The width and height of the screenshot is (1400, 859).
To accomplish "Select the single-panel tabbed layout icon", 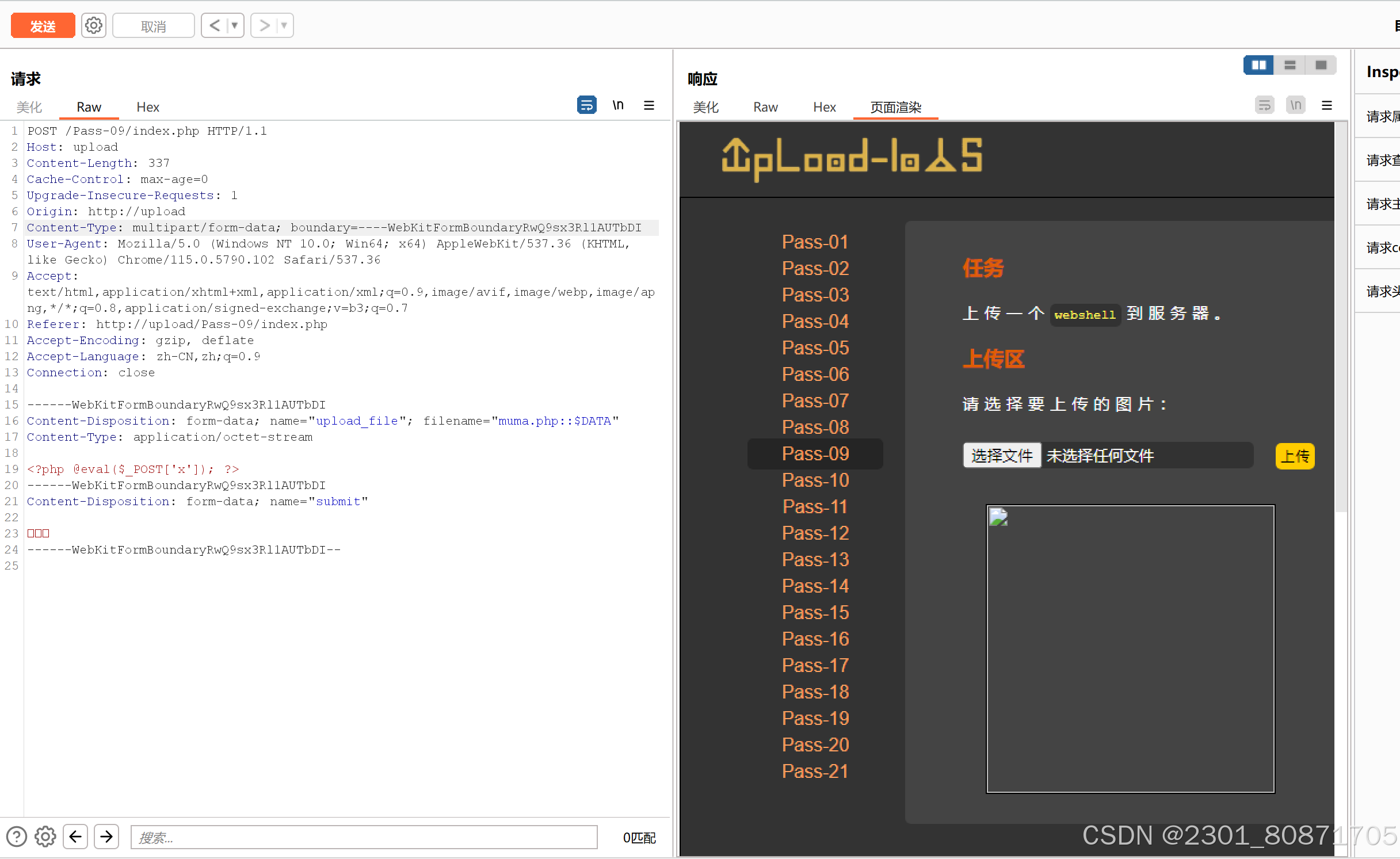I will click(x=1321, y=65).
